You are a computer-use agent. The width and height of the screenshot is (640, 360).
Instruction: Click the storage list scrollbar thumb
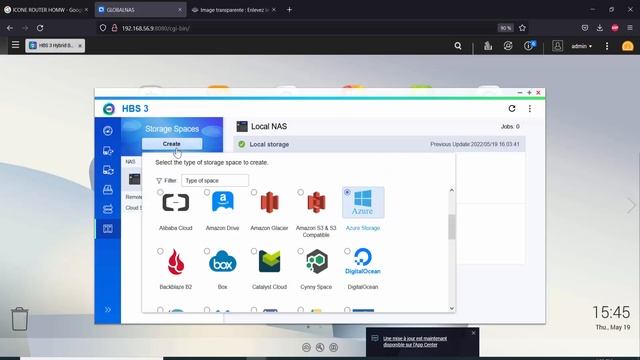click(451, 227)
